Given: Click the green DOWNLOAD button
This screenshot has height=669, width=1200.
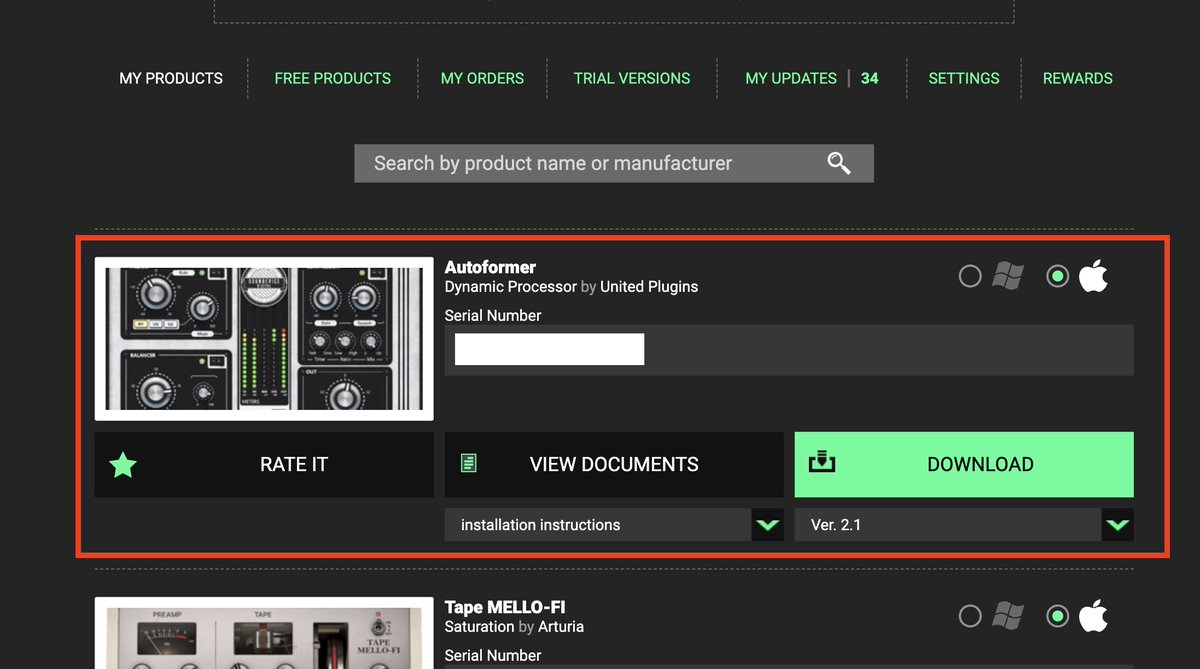Looking at the screenshot, I should (x=964, y=464).
